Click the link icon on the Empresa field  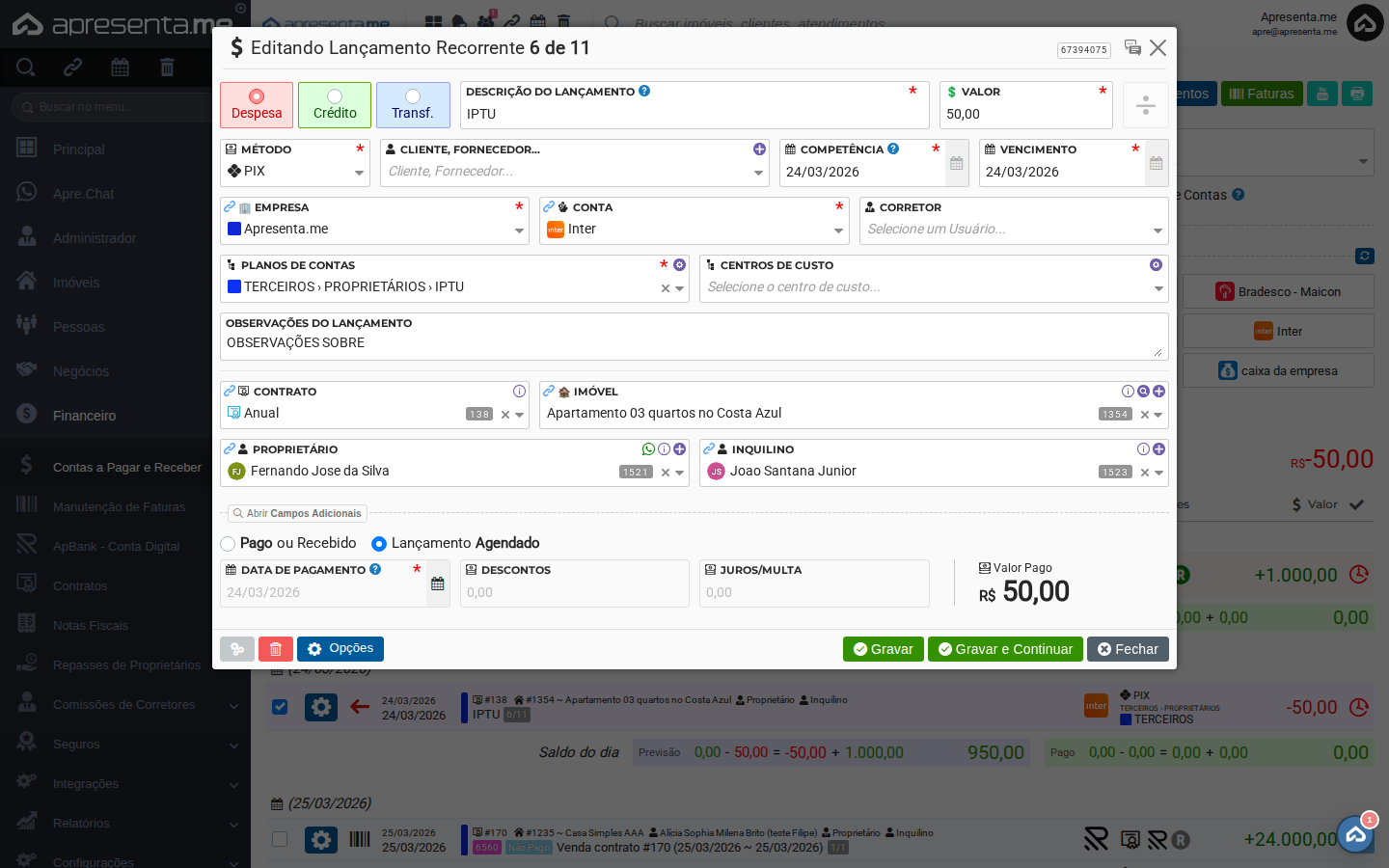(x=230, y=206)
